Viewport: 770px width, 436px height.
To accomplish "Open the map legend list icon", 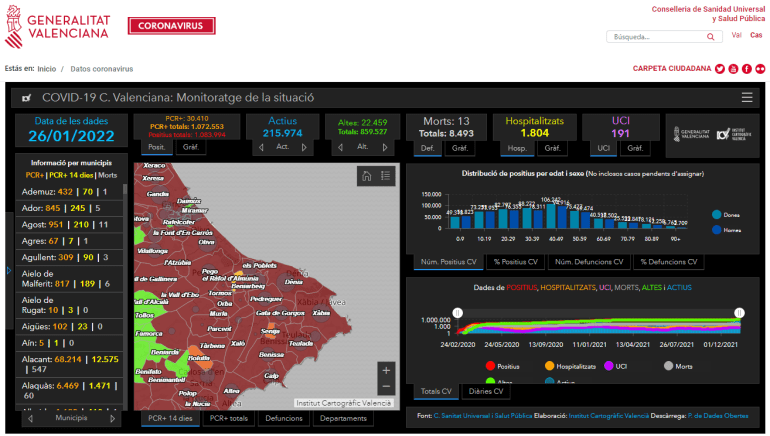I will point(386,176).
